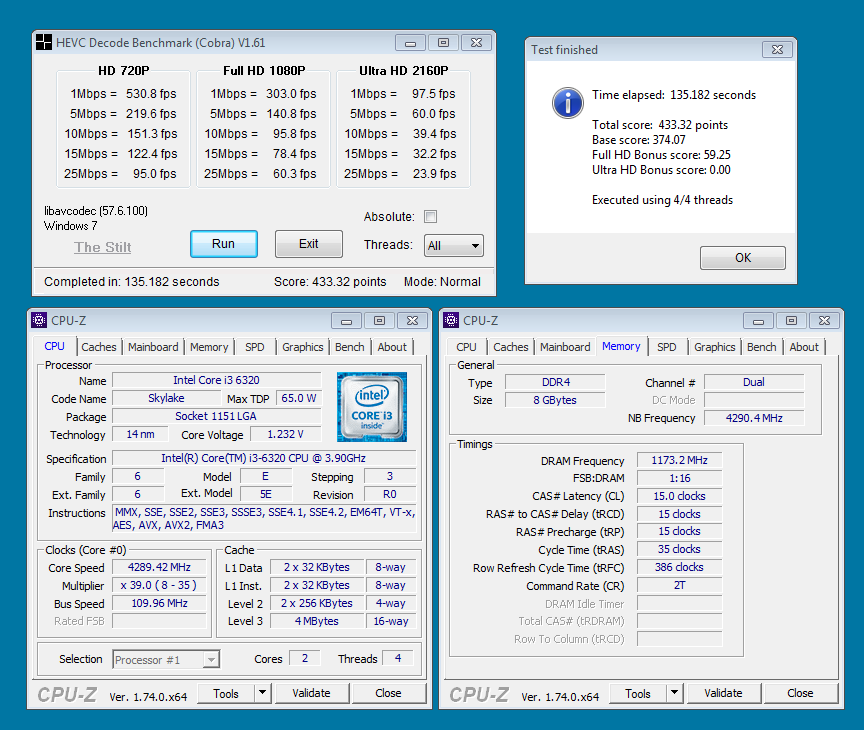Click the Level 3 cache value 4 MBytes
The width and height of the screenshot is (864, 730).
(317, 621)
